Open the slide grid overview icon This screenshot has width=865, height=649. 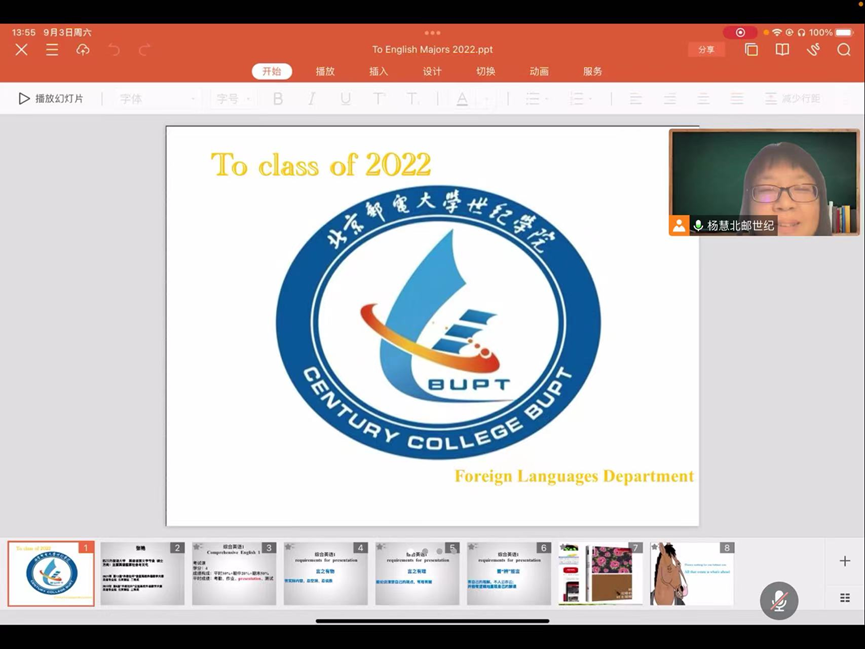click(845, 598)
